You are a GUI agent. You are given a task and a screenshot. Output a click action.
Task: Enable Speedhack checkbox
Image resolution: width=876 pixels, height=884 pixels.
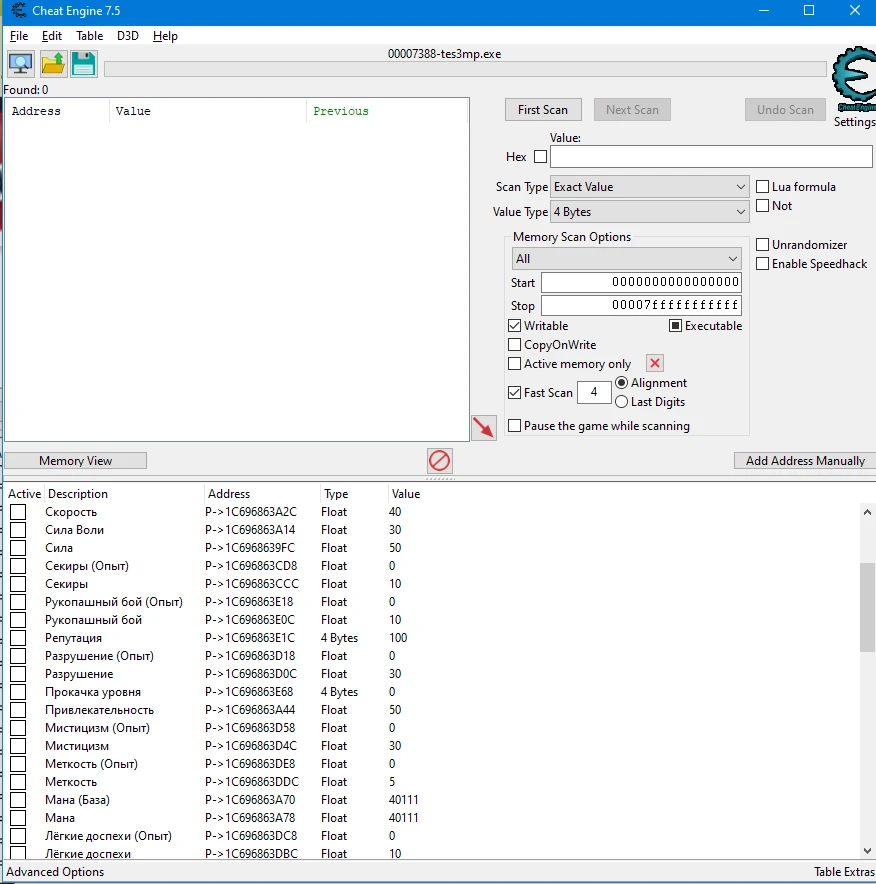tap(762, 263)
